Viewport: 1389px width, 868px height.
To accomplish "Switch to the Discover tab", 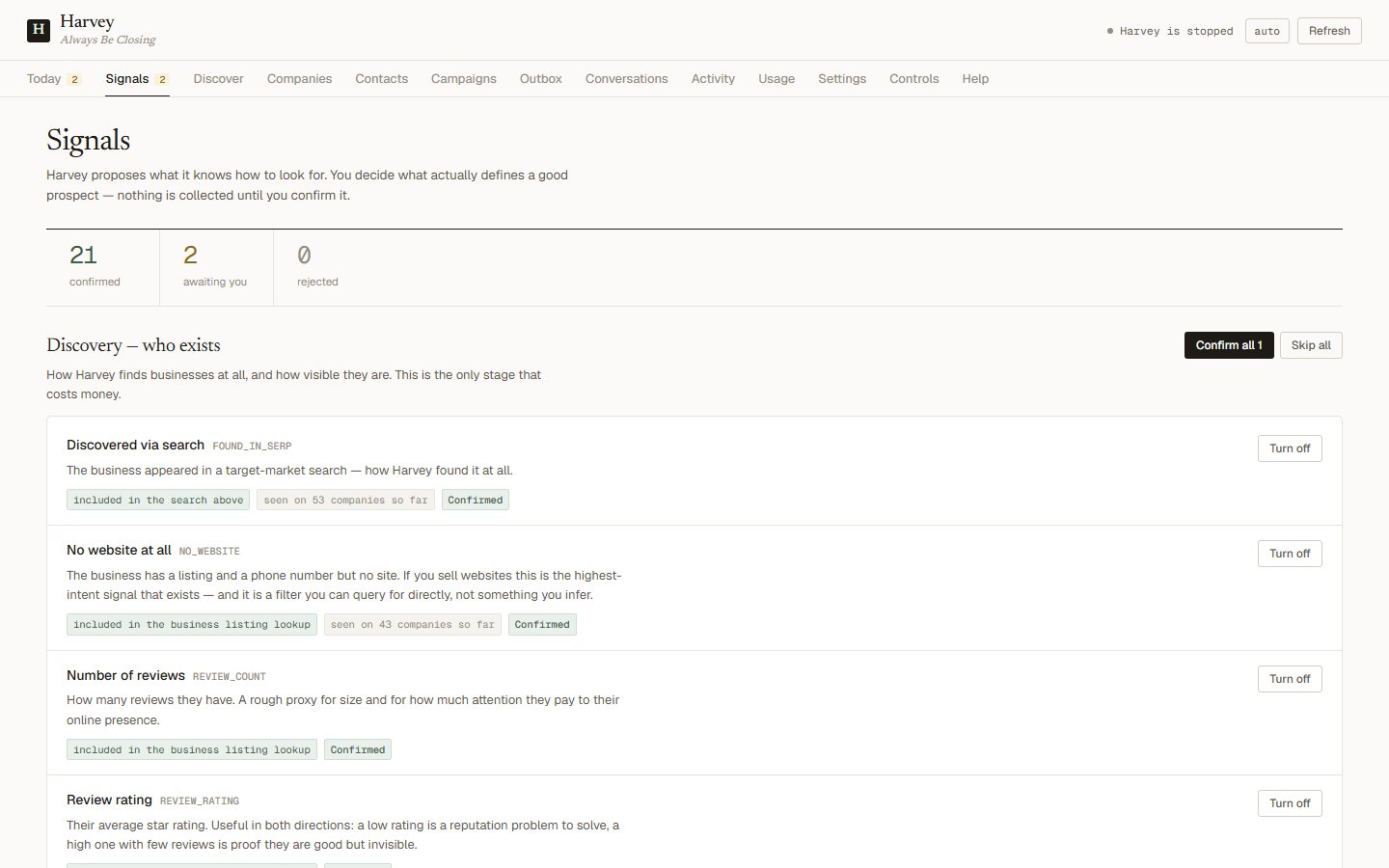I will click(x=218, y=79).
